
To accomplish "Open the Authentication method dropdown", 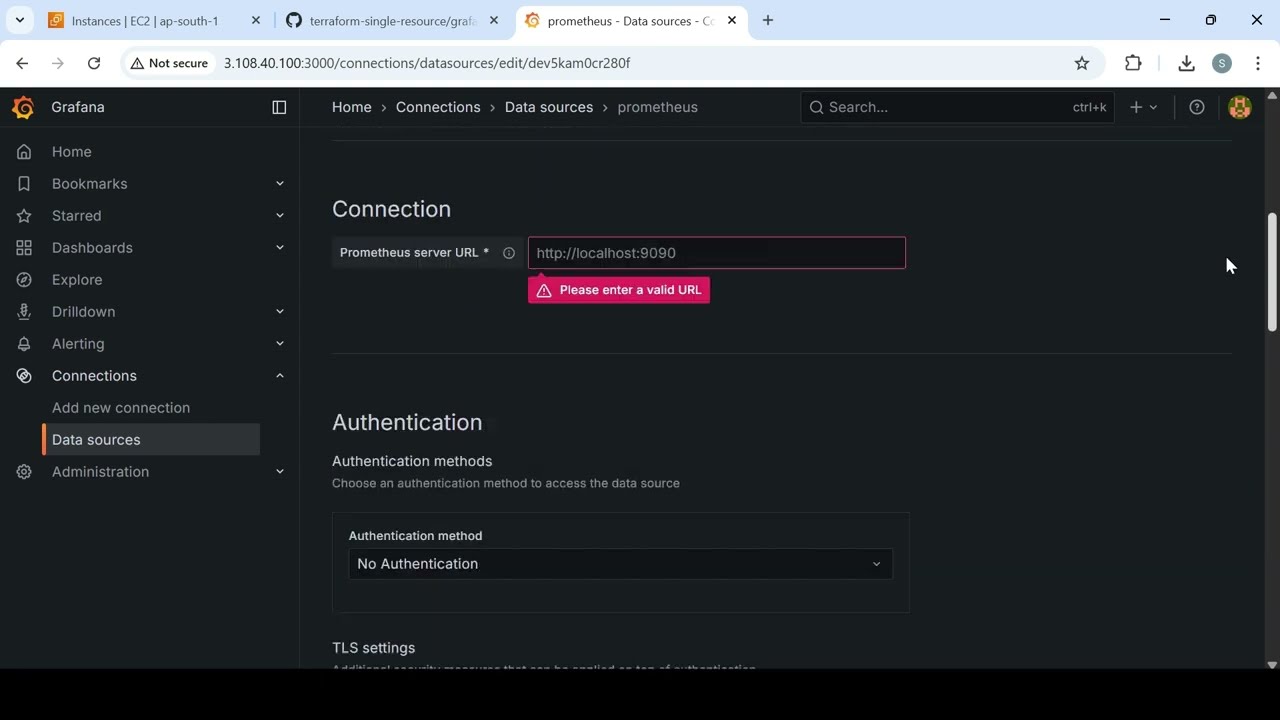I will 620,564.
